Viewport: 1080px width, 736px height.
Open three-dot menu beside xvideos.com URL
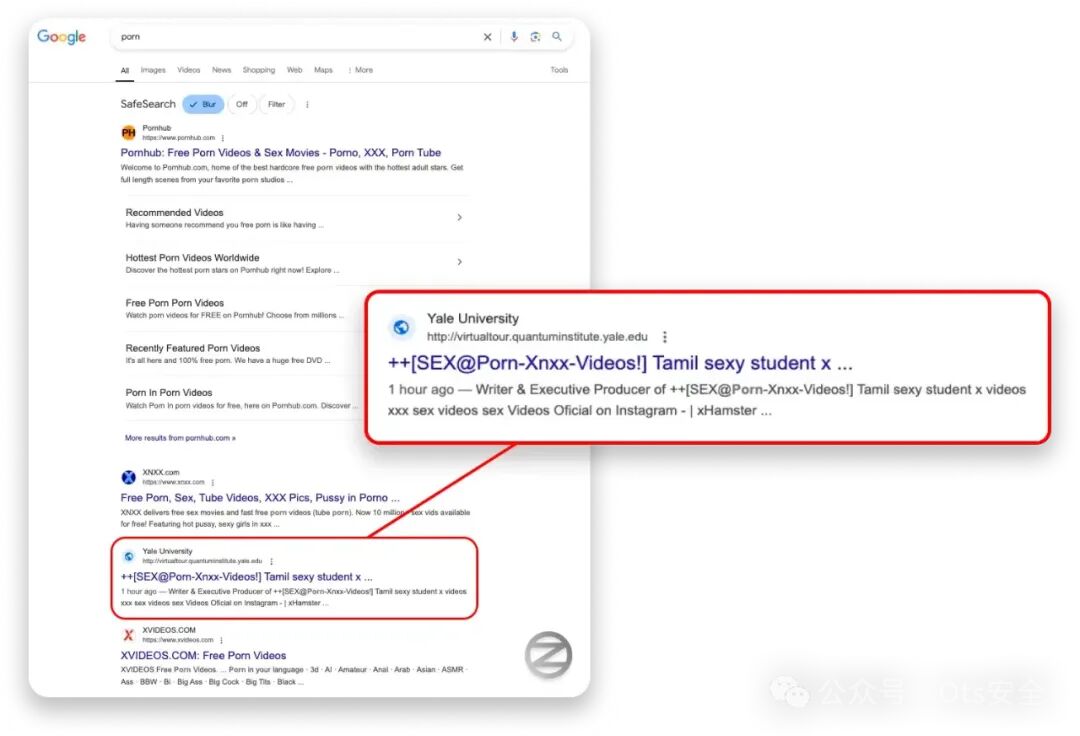(221, 640)
